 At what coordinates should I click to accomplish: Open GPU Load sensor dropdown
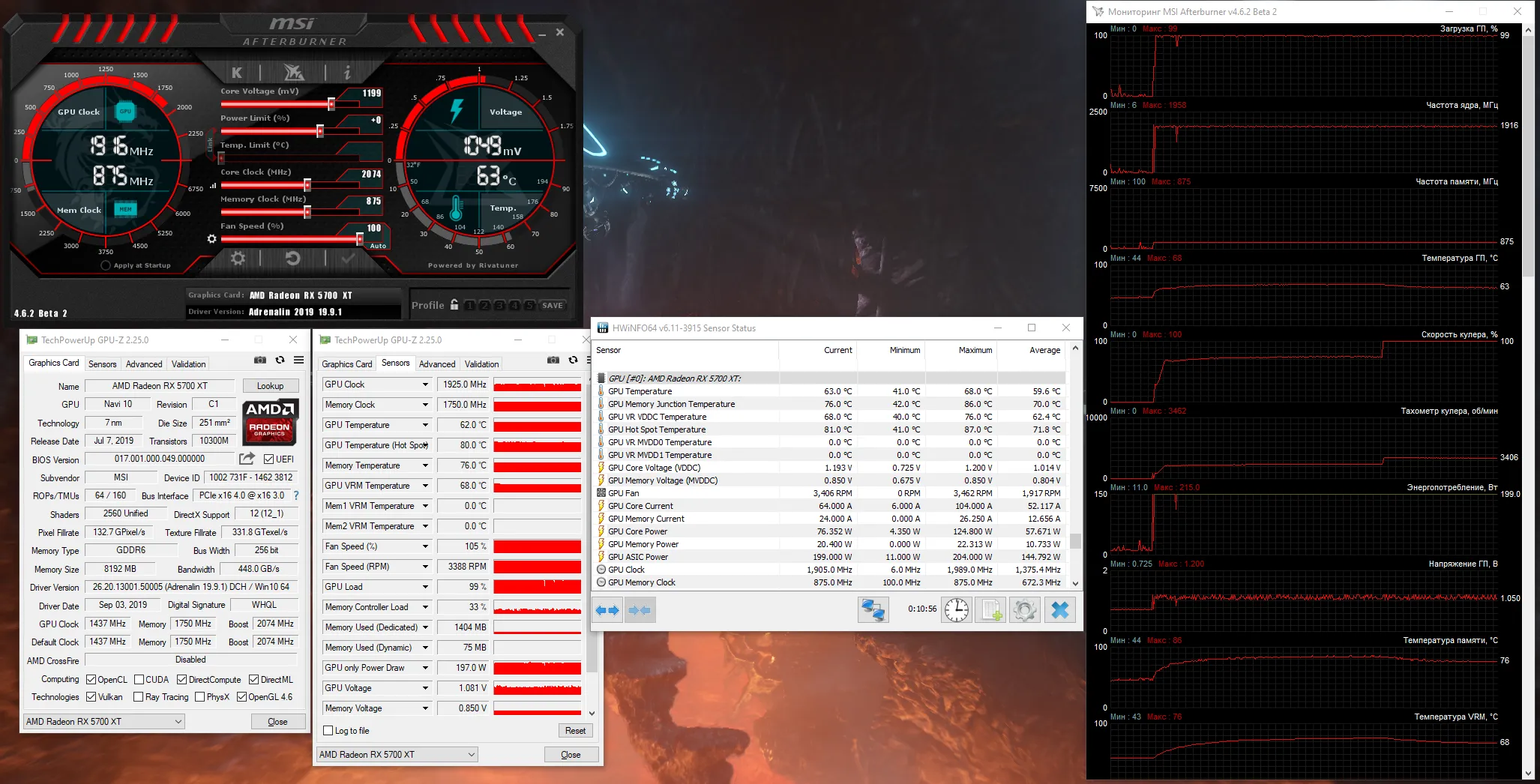(425, 587)
